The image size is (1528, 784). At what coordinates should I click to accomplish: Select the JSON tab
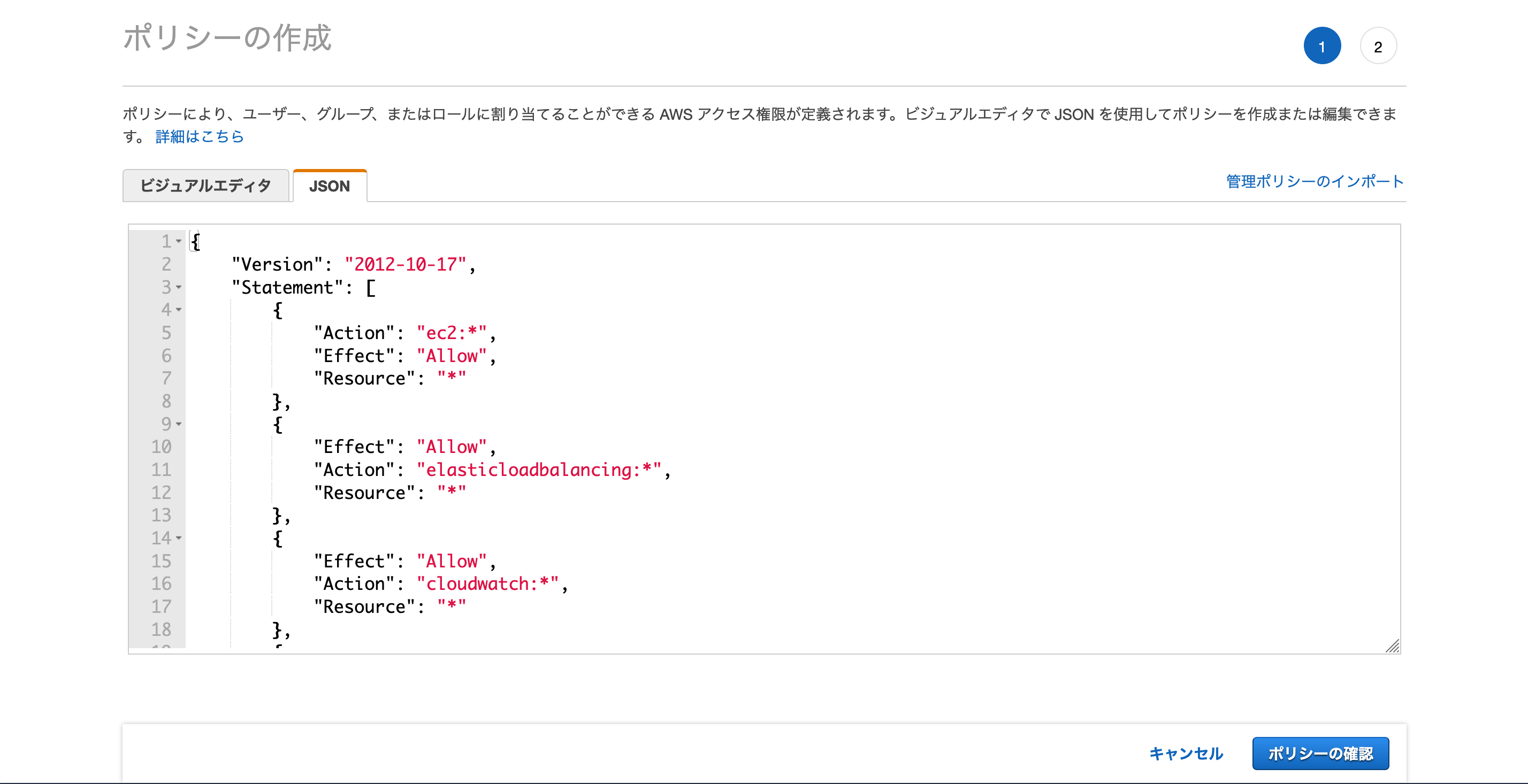coord(330,186)
